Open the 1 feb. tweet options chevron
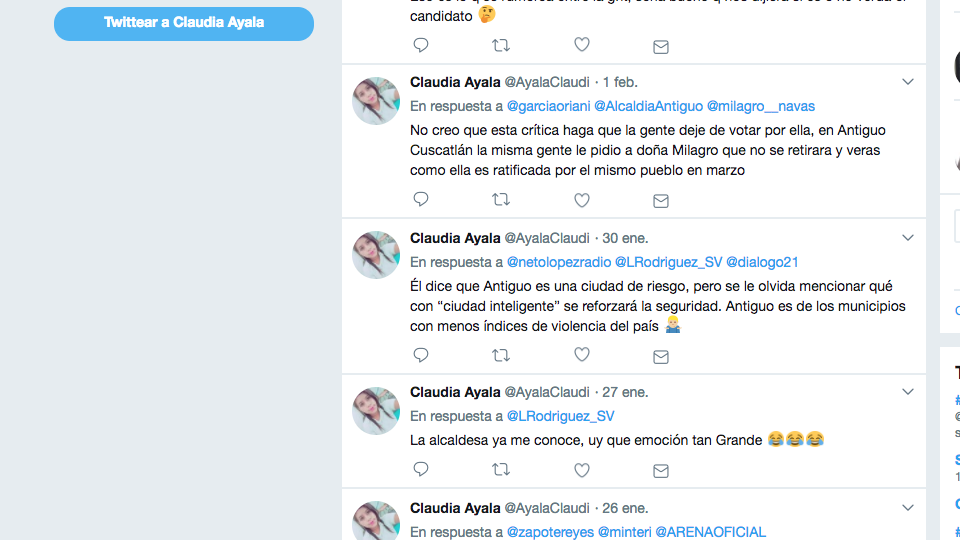Viewport: 960px width, 540px height. 907,81
